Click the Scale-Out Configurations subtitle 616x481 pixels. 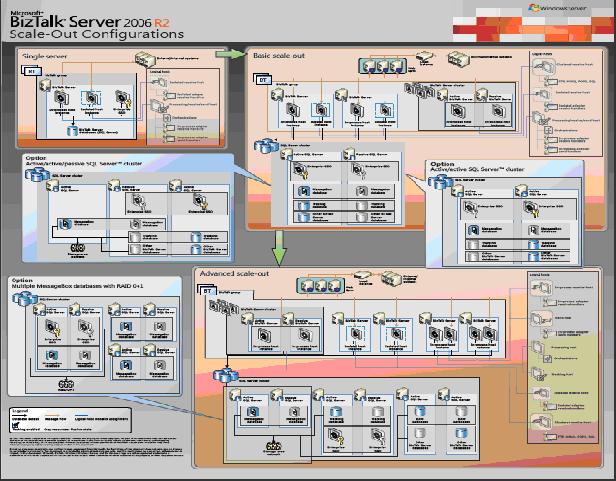(97, 34)
